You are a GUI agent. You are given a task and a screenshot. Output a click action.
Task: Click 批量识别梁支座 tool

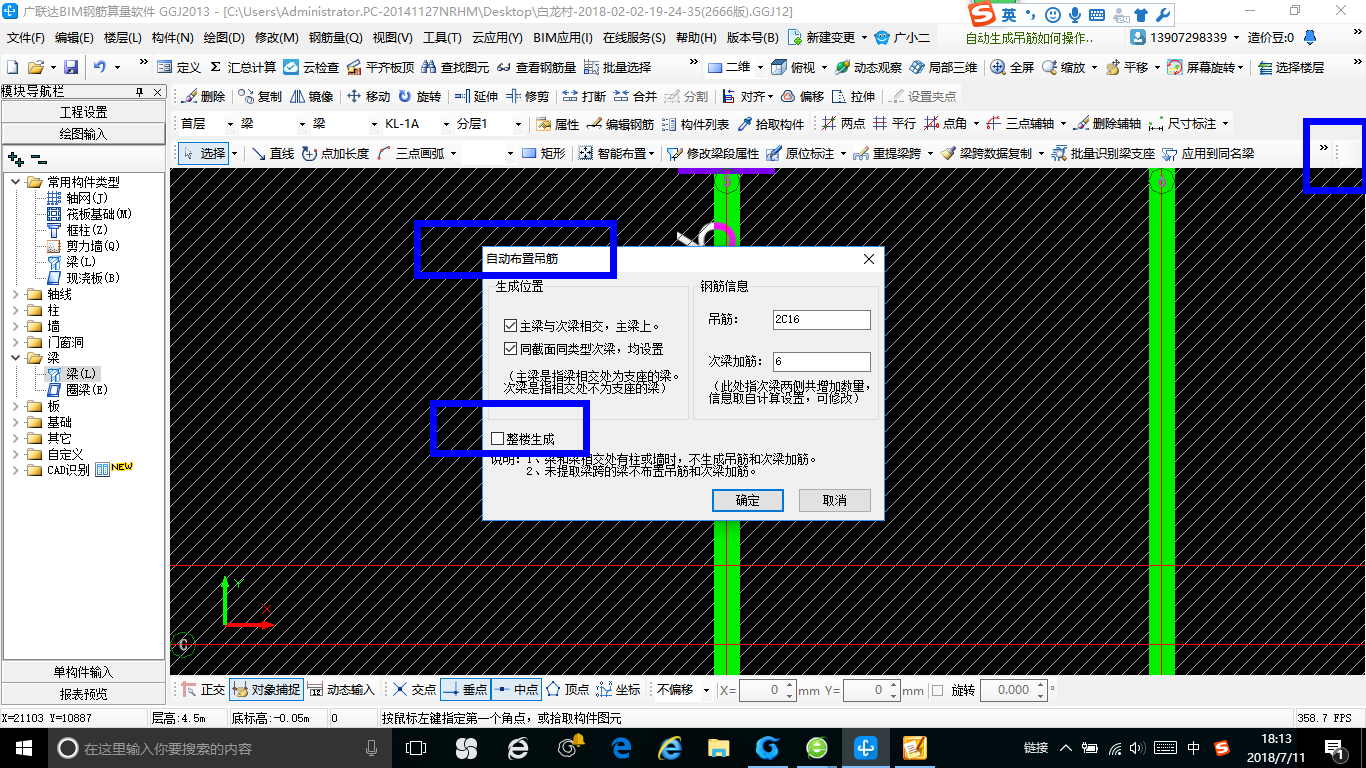click(x=1102, y=154)
